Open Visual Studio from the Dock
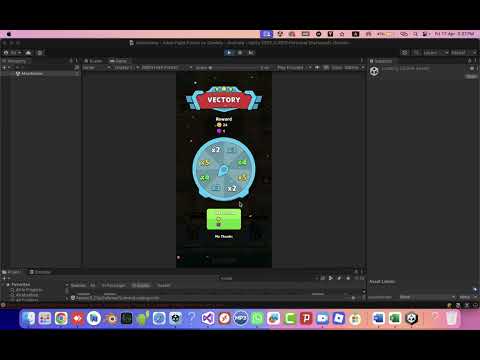Viewport: 480px width, 360px height. coord(208,318)
